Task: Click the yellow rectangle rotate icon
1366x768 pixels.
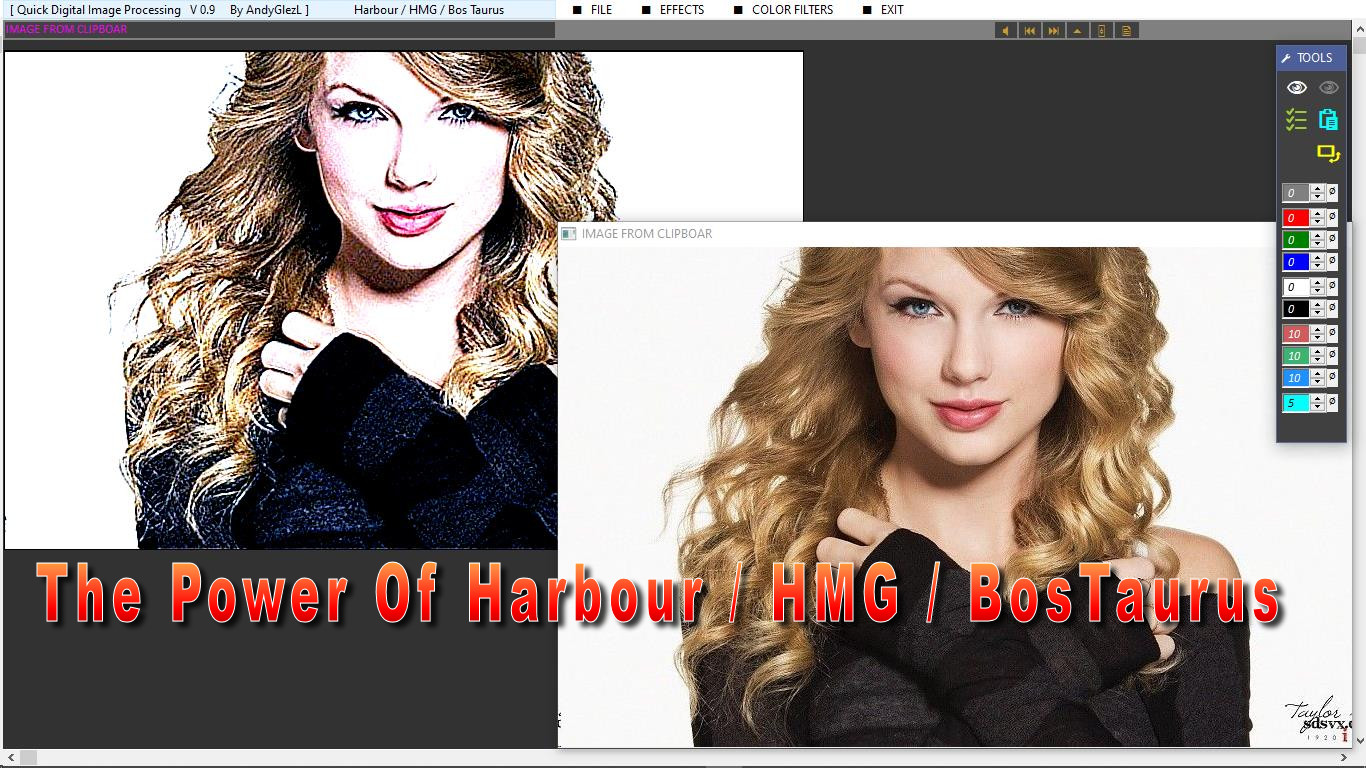Action: coord(1328,154)
